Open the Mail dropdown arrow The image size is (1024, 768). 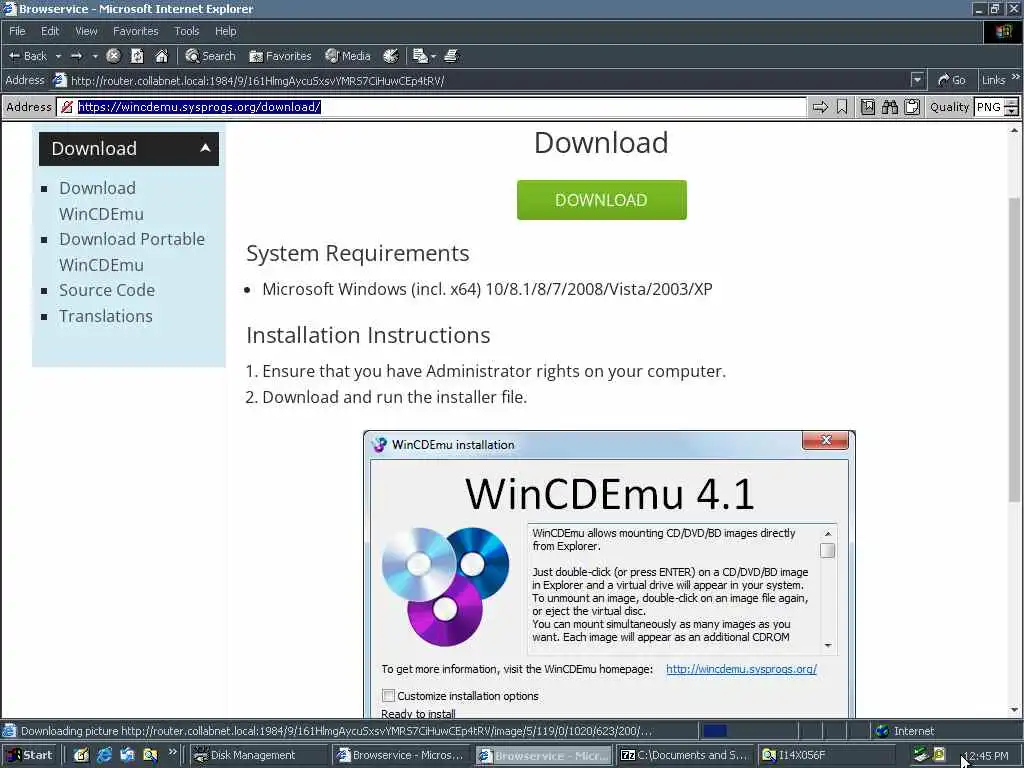point(433,56)
